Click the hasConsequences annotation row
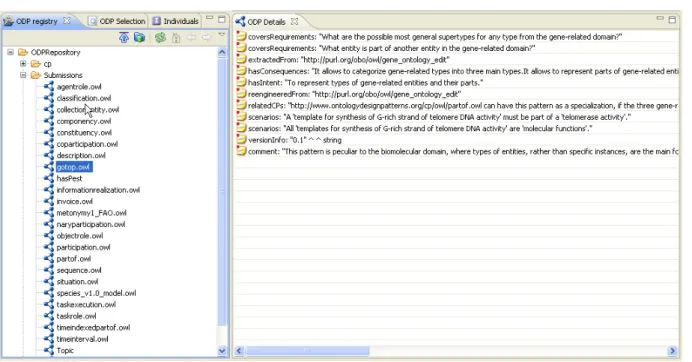 click(457, 71)
